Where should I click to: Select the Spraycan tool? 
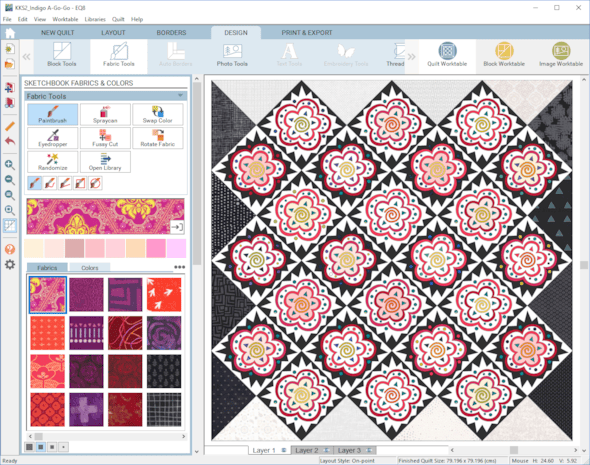tap(105, 114)
